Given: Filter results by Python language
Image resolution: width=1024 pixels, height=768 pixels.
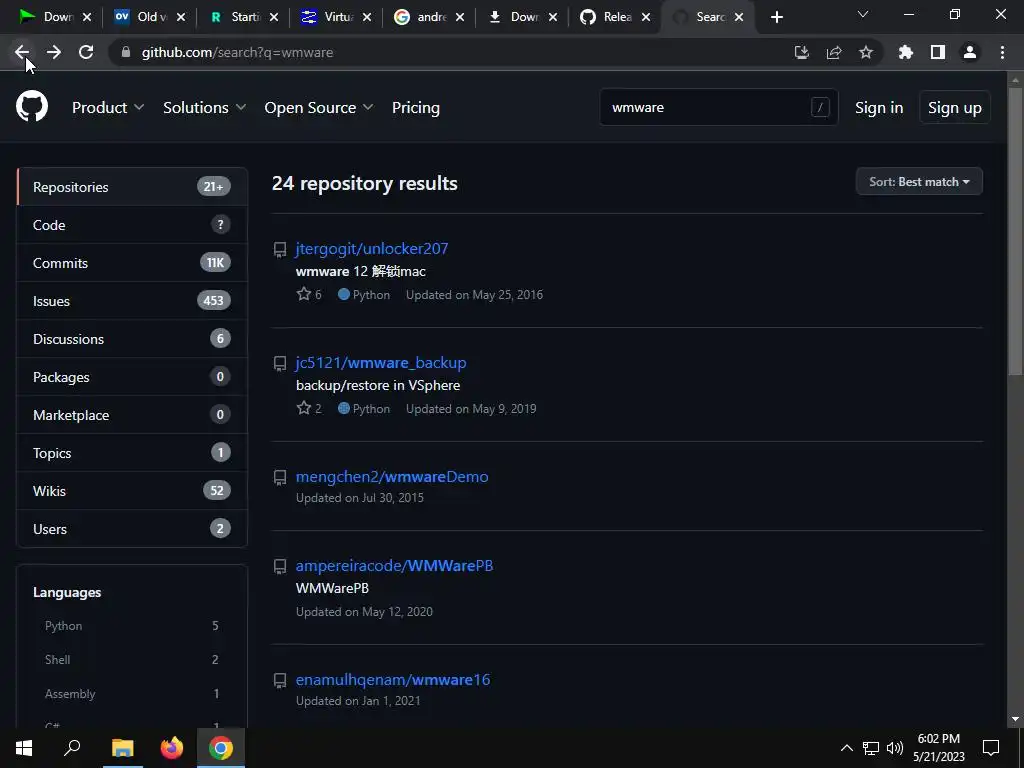Looking at the screenshot, I should [132, 626].
